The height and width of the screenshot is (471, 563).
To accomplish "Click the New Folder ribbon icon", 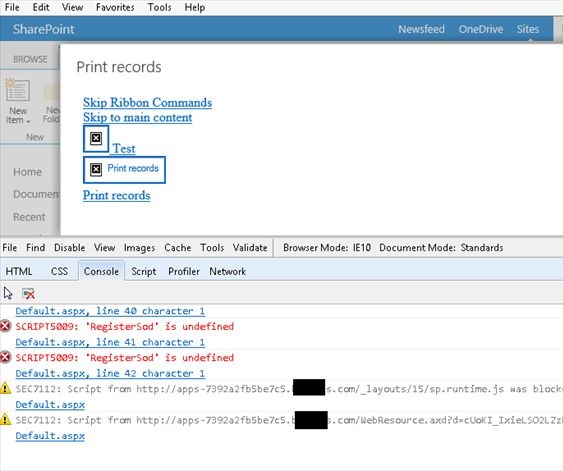I will [51, 92].
